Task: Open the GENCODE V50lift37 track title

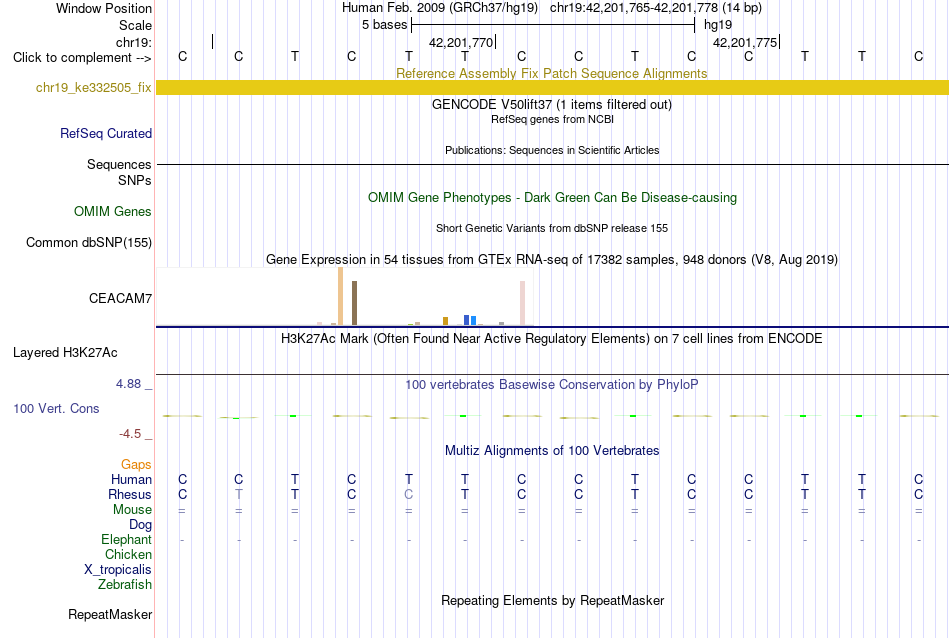Action: [551, 104]
